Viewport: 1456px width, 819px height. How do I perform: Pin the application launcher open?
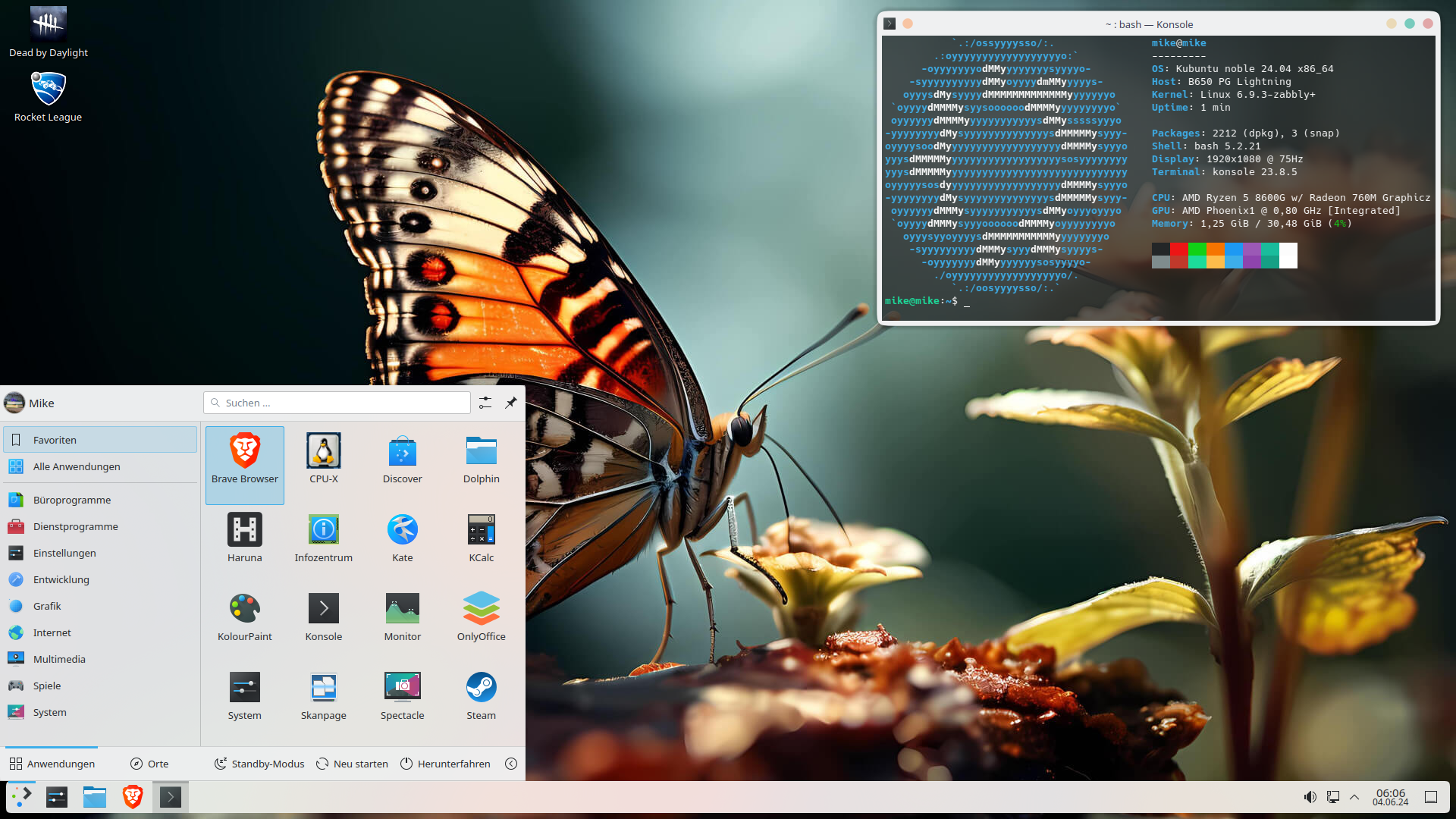511,403
